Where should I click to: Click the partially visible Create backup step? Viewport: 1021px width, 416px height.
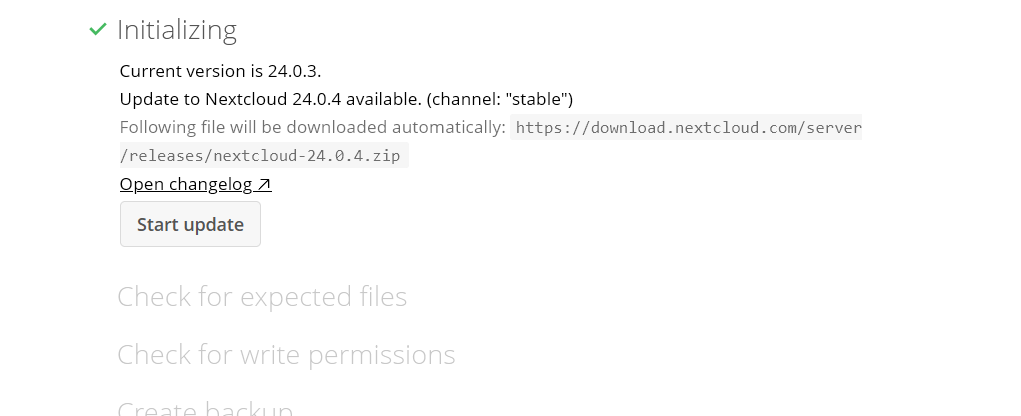click(x=205, y=408)
